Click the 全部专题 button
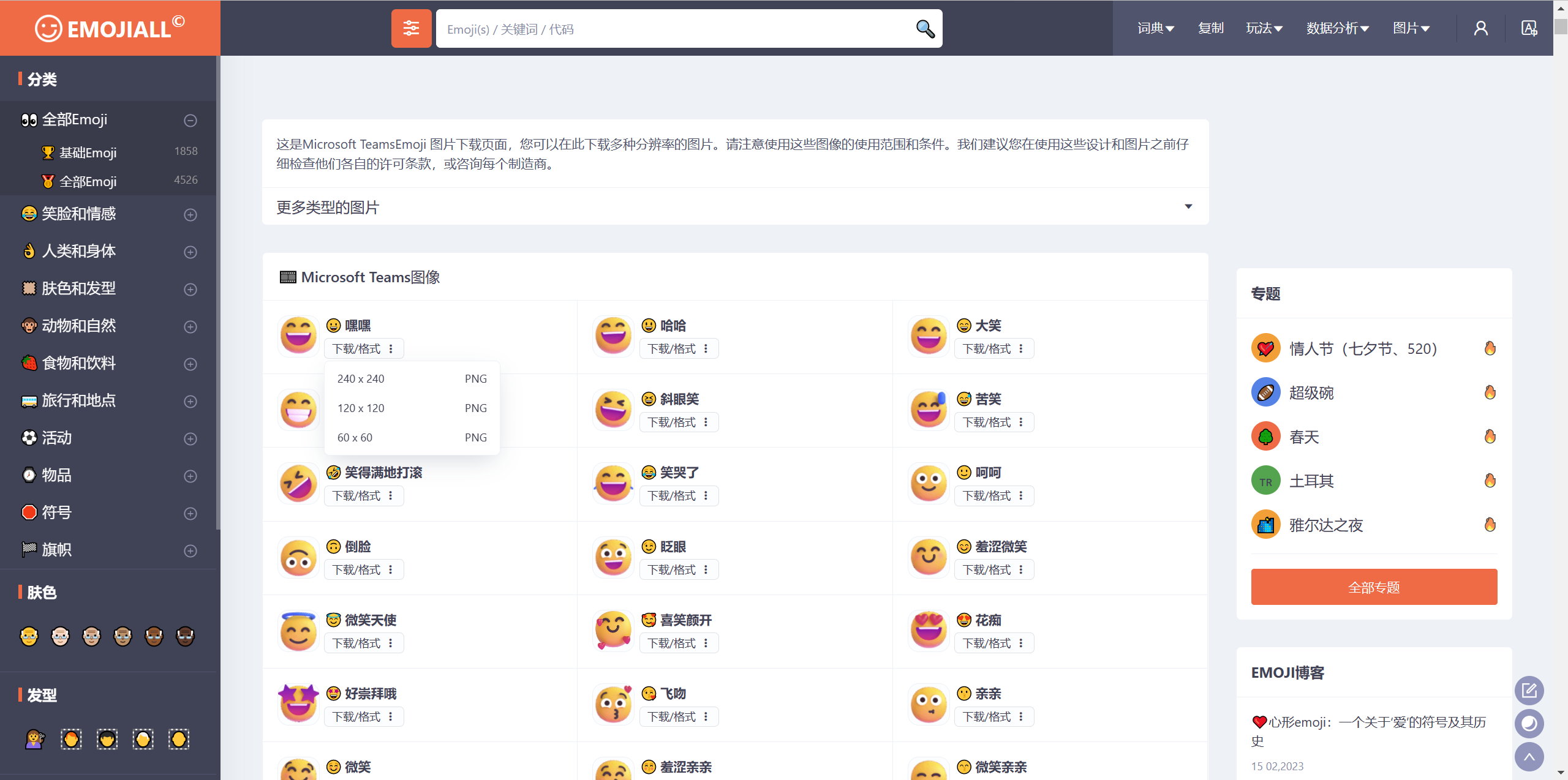1568x780 pixels. point(1373,587)
